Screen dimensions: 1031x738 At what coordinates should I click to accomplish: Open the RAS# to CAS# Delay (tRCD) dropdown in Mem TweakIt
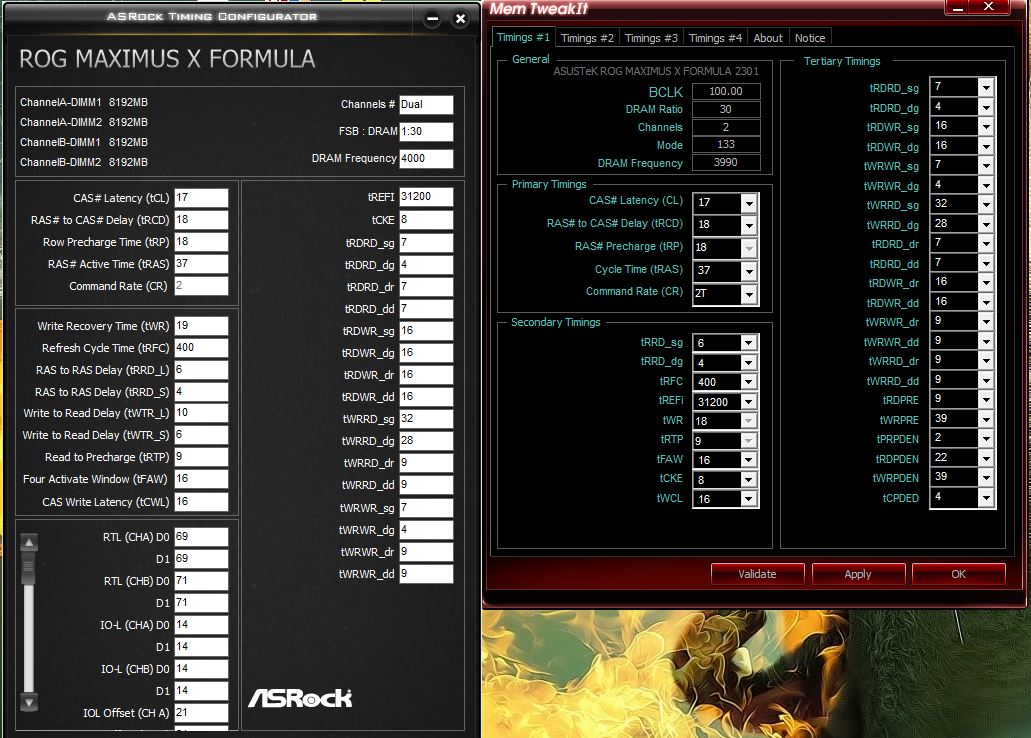(x=749, y=226)
